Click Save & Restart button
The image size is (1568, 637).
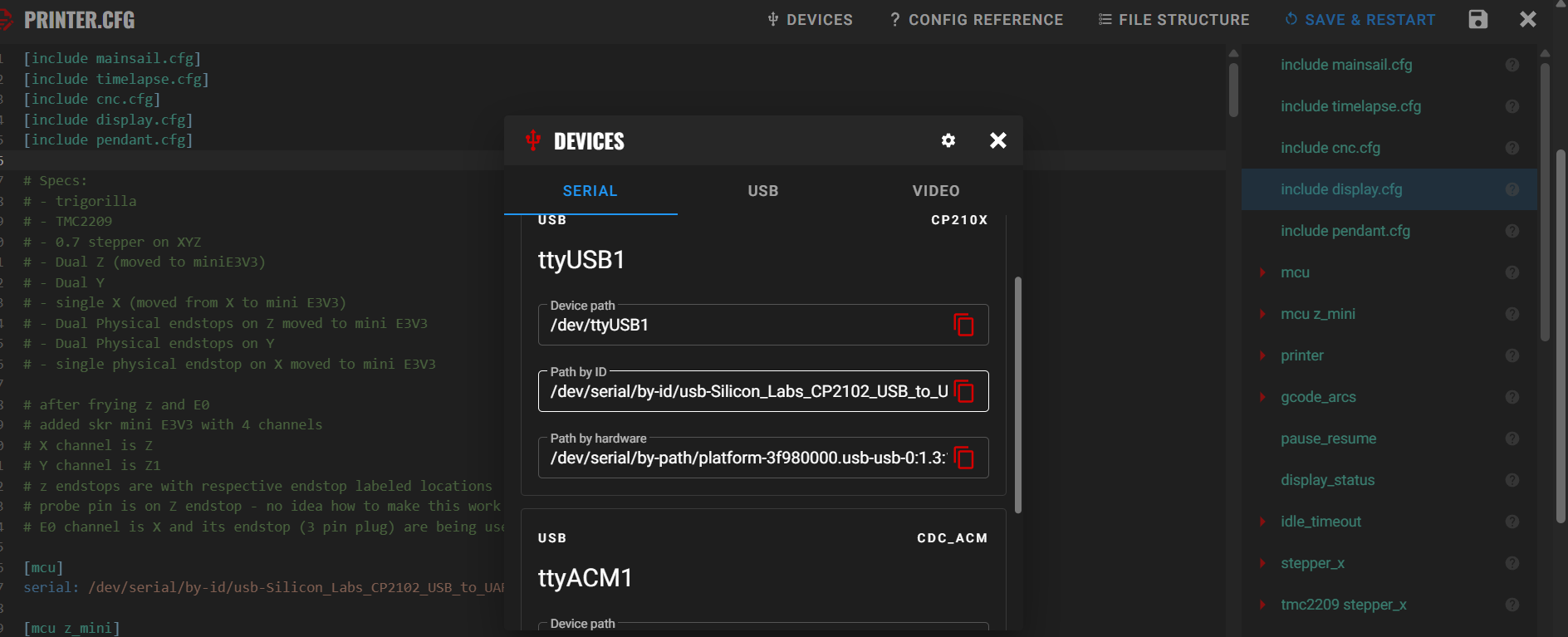tap(1360, 19)
